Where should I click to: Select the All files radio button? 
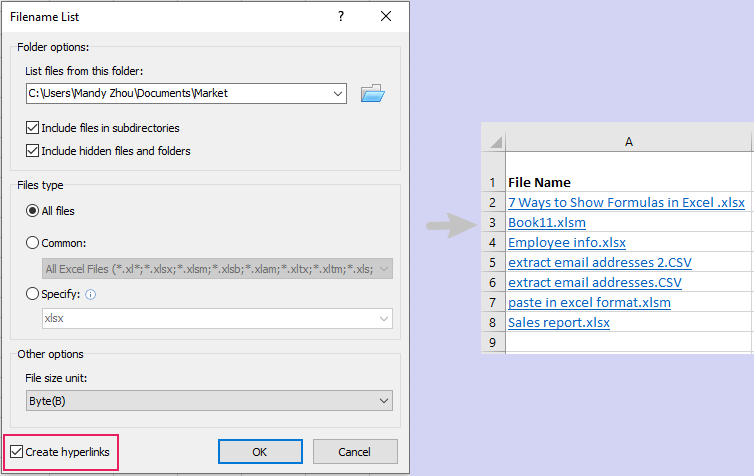pos(32,211)
